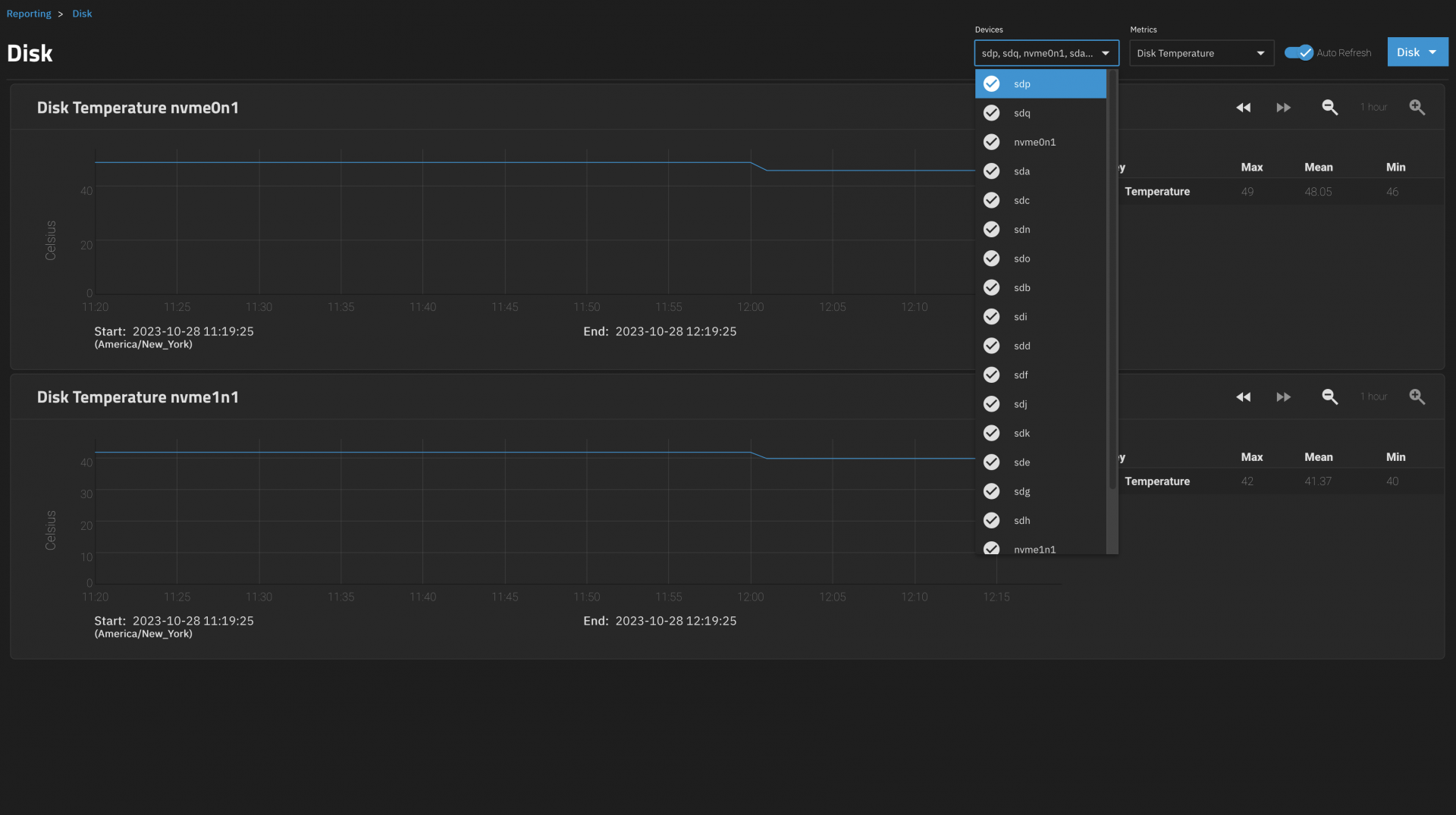Zoom in the nvme0n1 temperature graph

(x=1417, y=108)
